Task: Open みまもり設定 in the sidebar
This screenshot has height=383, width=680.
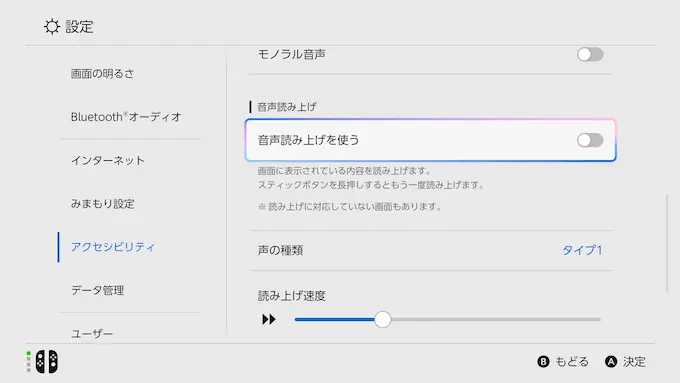Action: point(103,204)
